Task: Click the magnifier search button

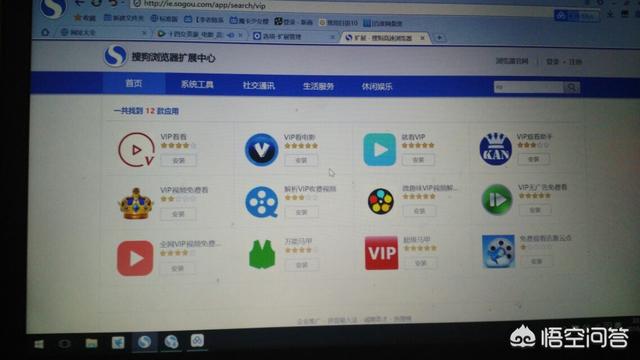Action: tap(571, 87)
